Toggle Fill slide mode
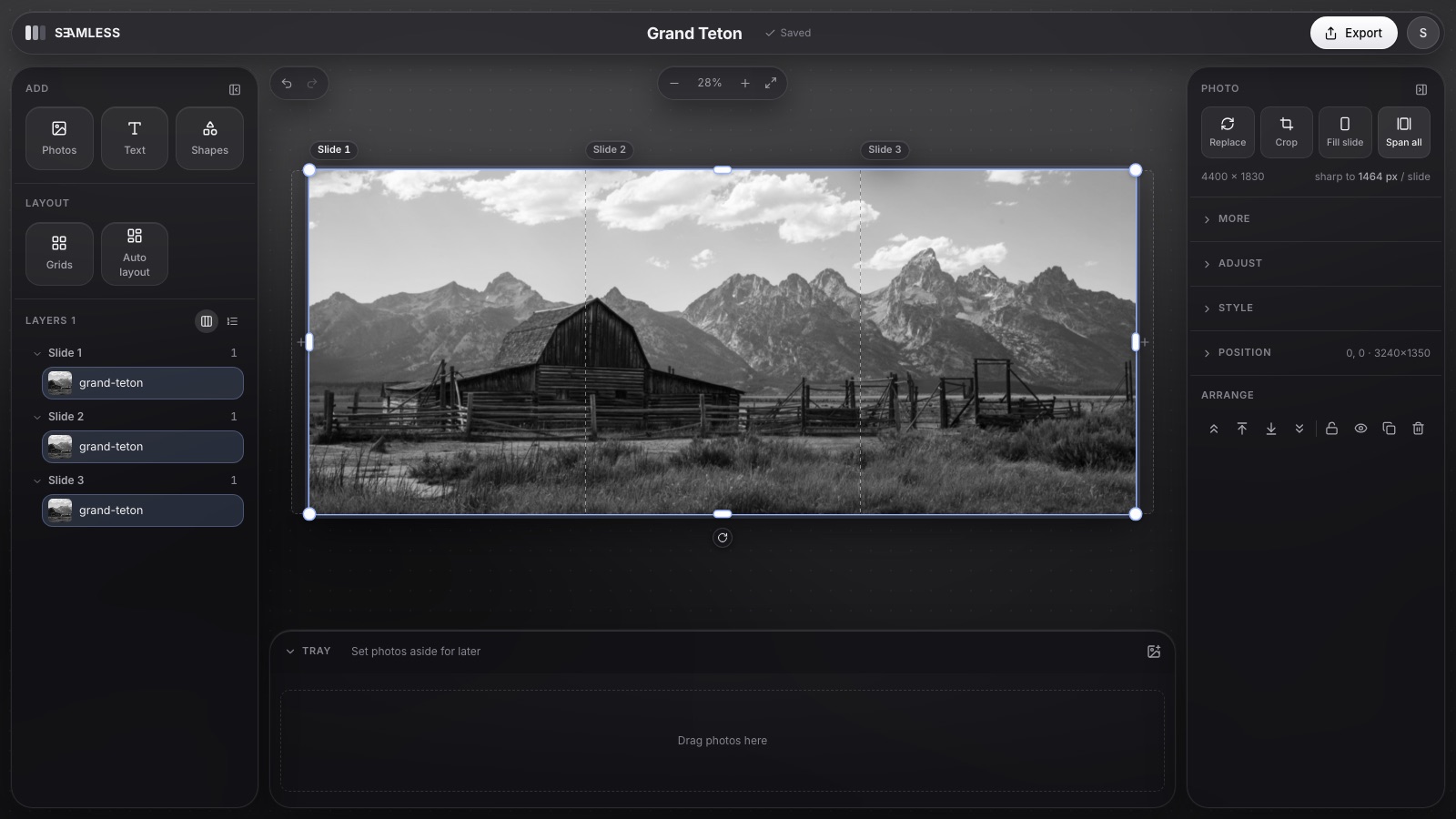 tap(1345, 132)
